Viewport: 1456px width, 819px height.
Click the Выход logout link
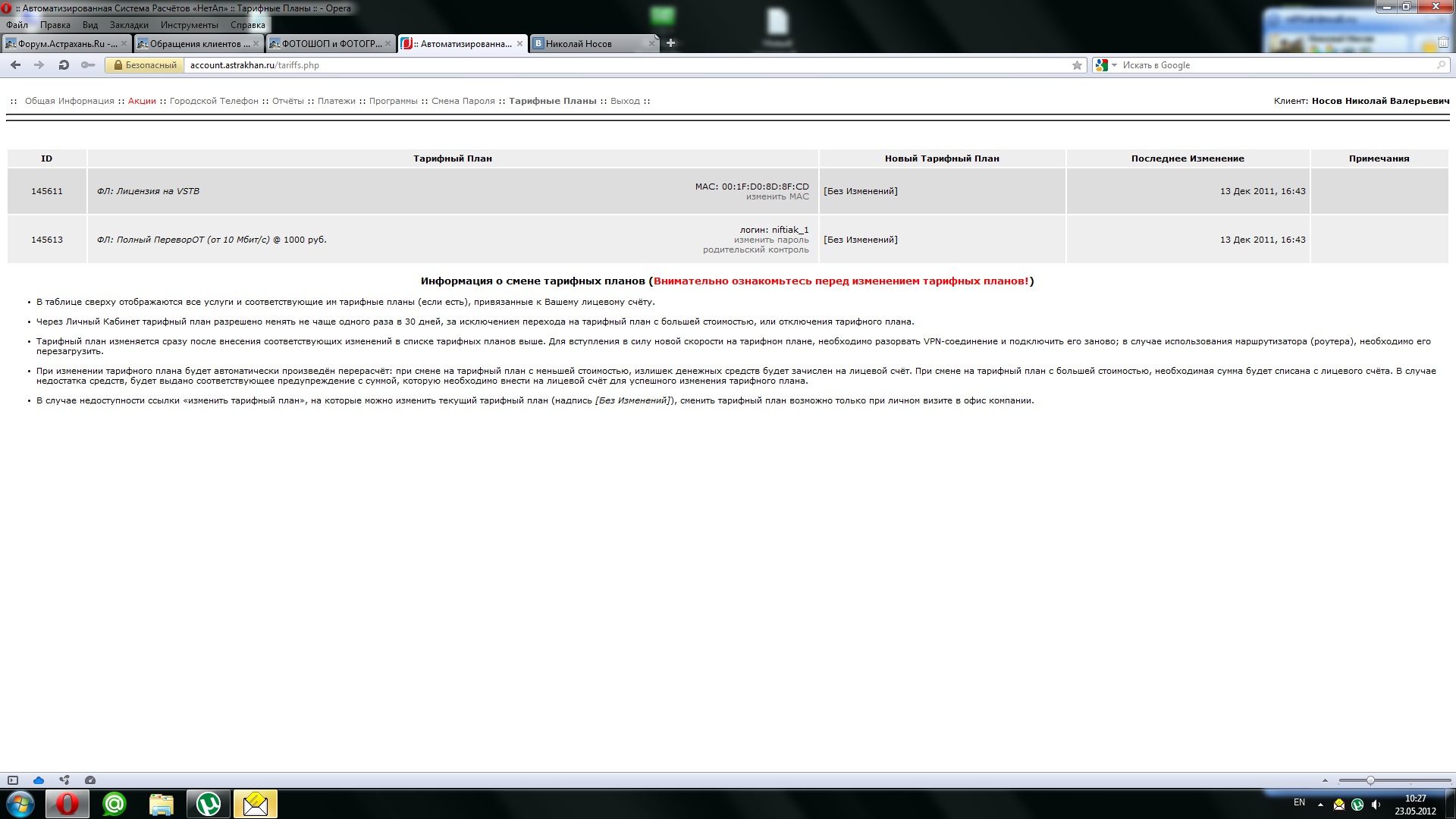tap(625, 101)
